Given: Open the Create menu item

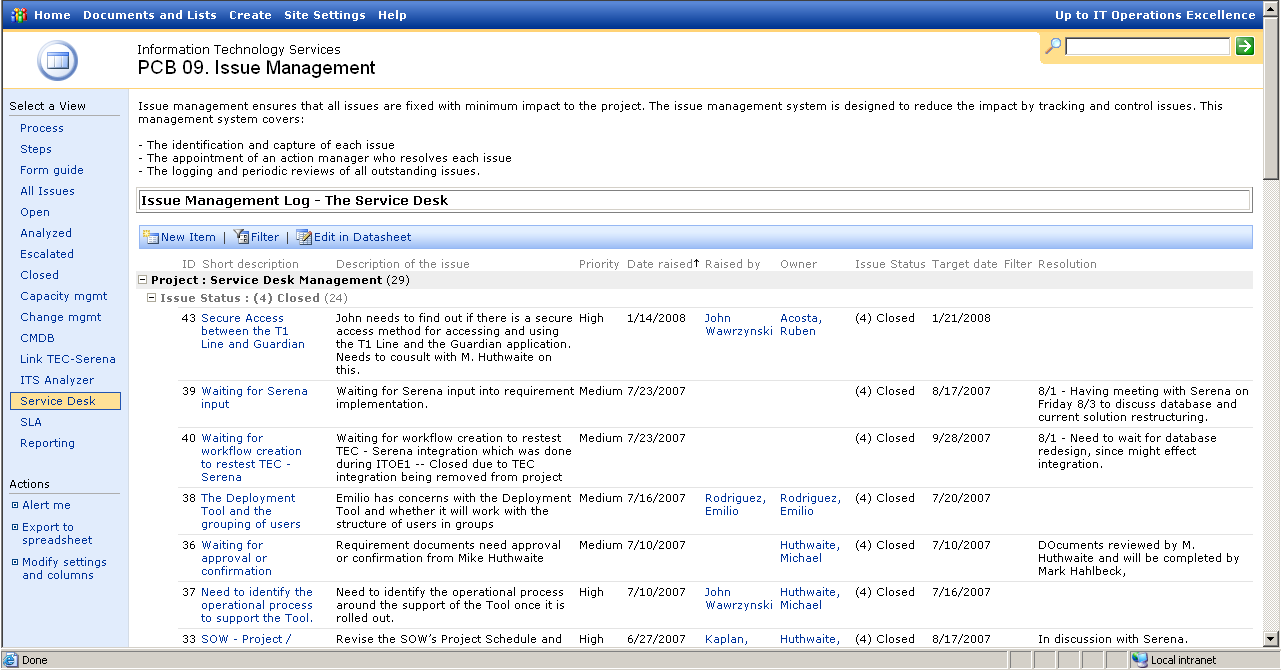Looking at the screenshot, I should pyautogui.click(x=250, y=15).
